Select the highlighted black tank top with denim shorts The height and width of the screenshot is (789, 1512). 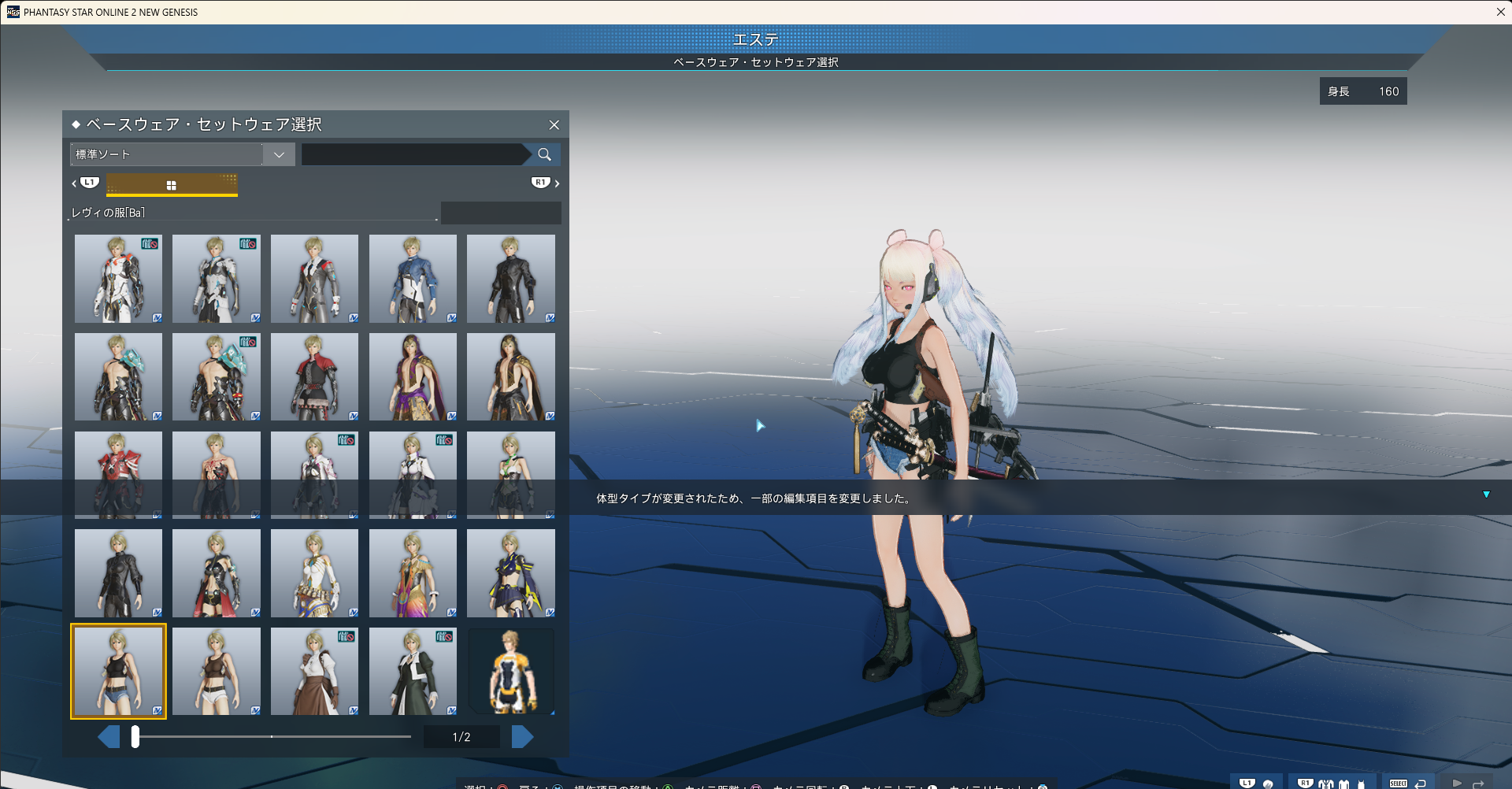coord(118,672)
